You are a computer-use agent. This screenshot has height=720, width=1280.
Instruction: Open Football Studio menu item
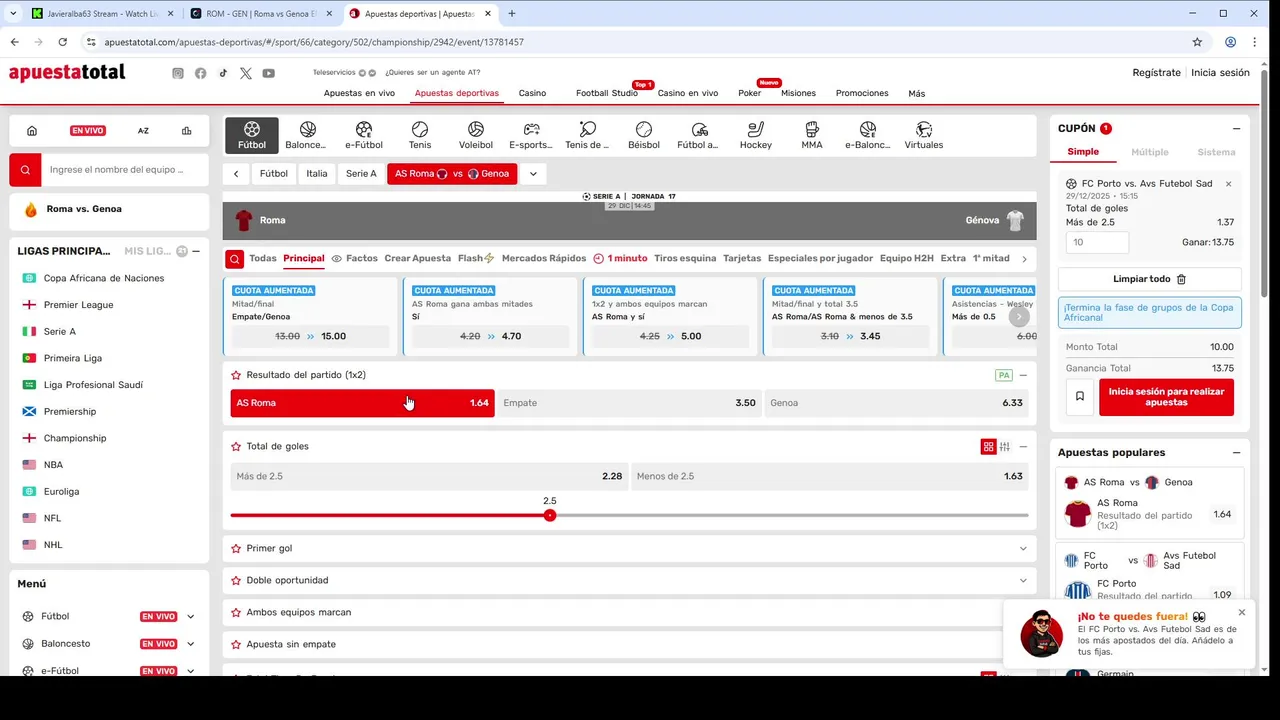(x=607, y=93)
